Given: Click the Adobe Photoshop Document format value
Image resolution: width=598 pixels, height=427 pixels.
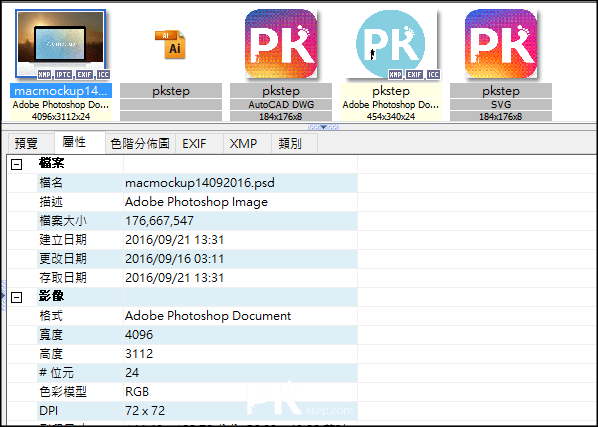Looking at the screenshot, I should (208, 316).
